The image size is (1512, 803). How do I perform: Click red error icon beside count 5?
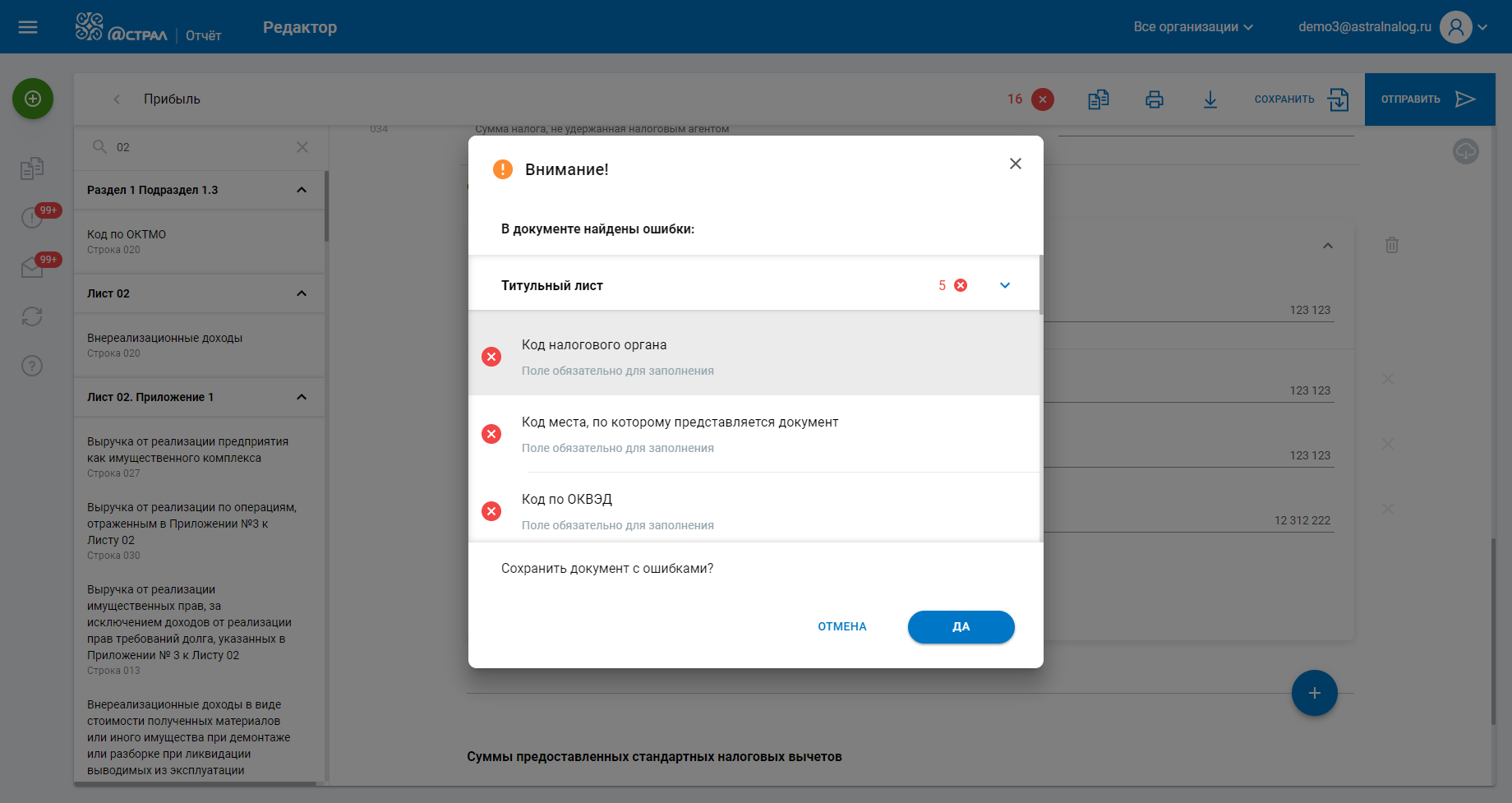pyautogui.click(x=961, y=285)
